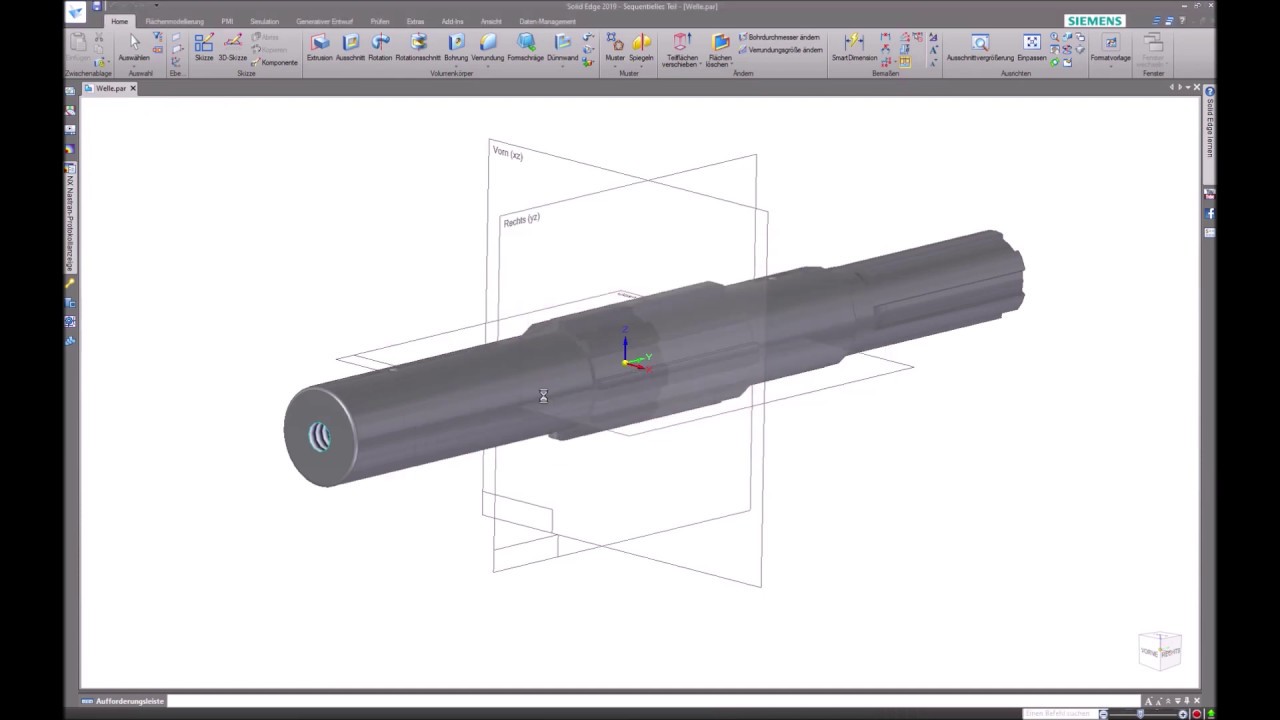Click the command search field
Viewport: 1280px width, 720px height.
tap(1059, 714)
